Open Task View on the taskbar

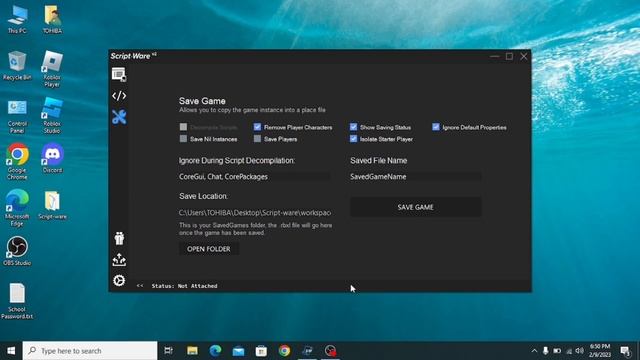point(168,351)
